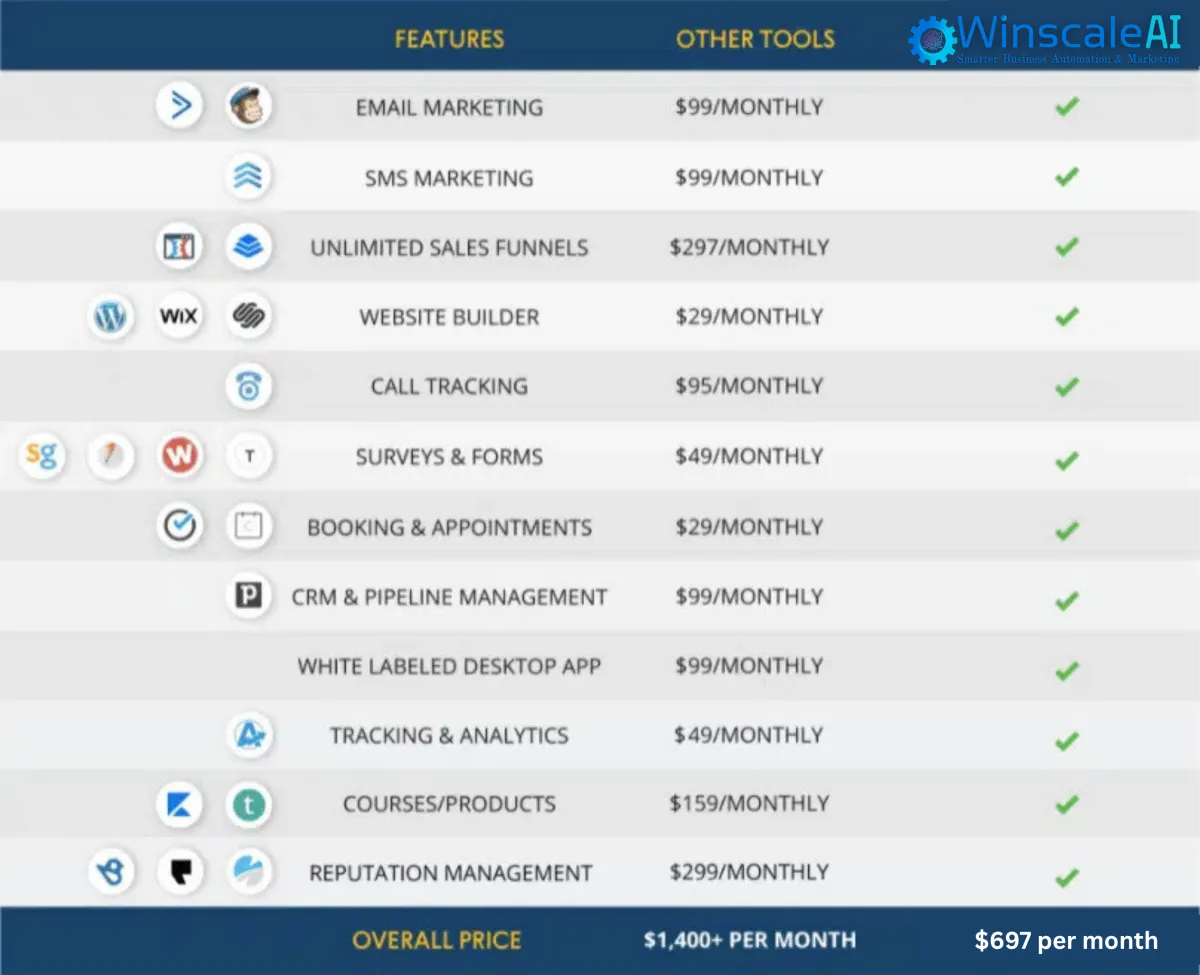This screenshot has height=975, width=1200.
Task: Click the Kajabi K icon in courses row
Action: (180, 804)
